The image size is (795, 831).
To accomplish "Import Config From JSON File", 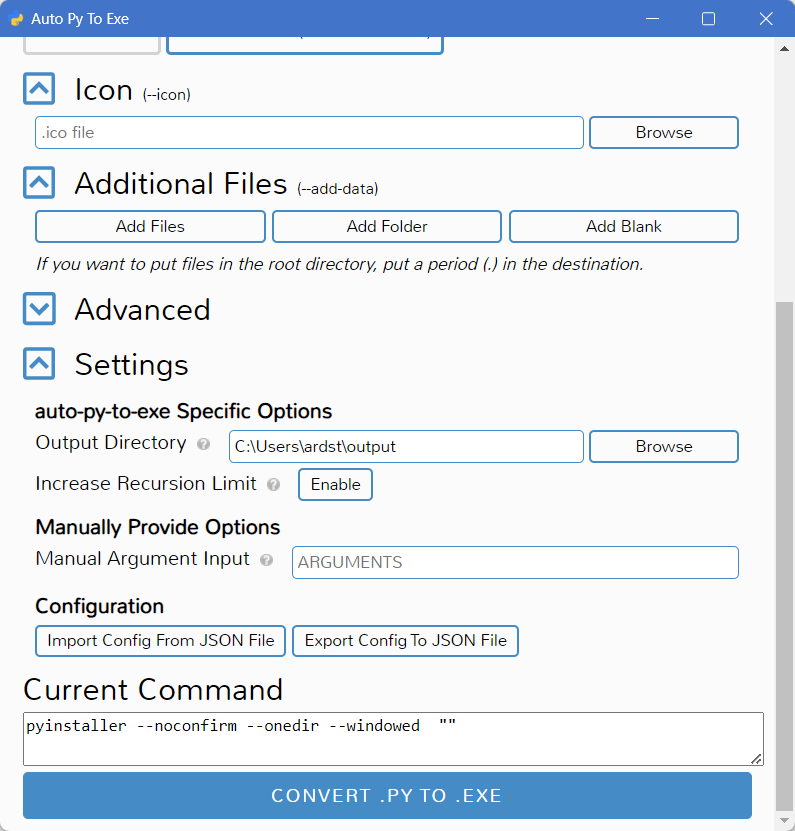I will point(160,640).
